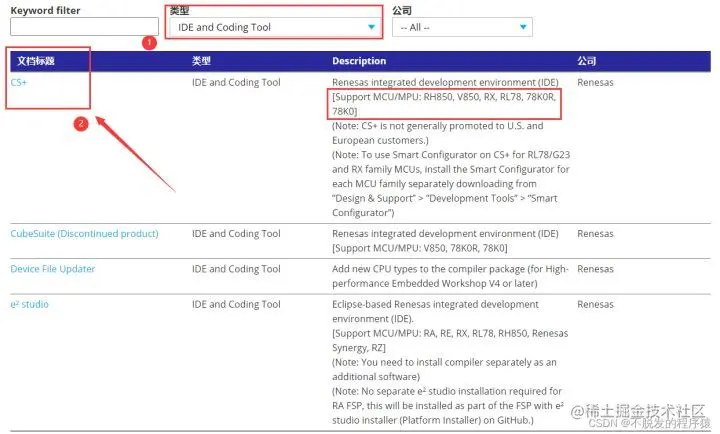Viewport: 720px width, 434px height.
Task: Click the 公司 column header in table
Action: point(586,61)
